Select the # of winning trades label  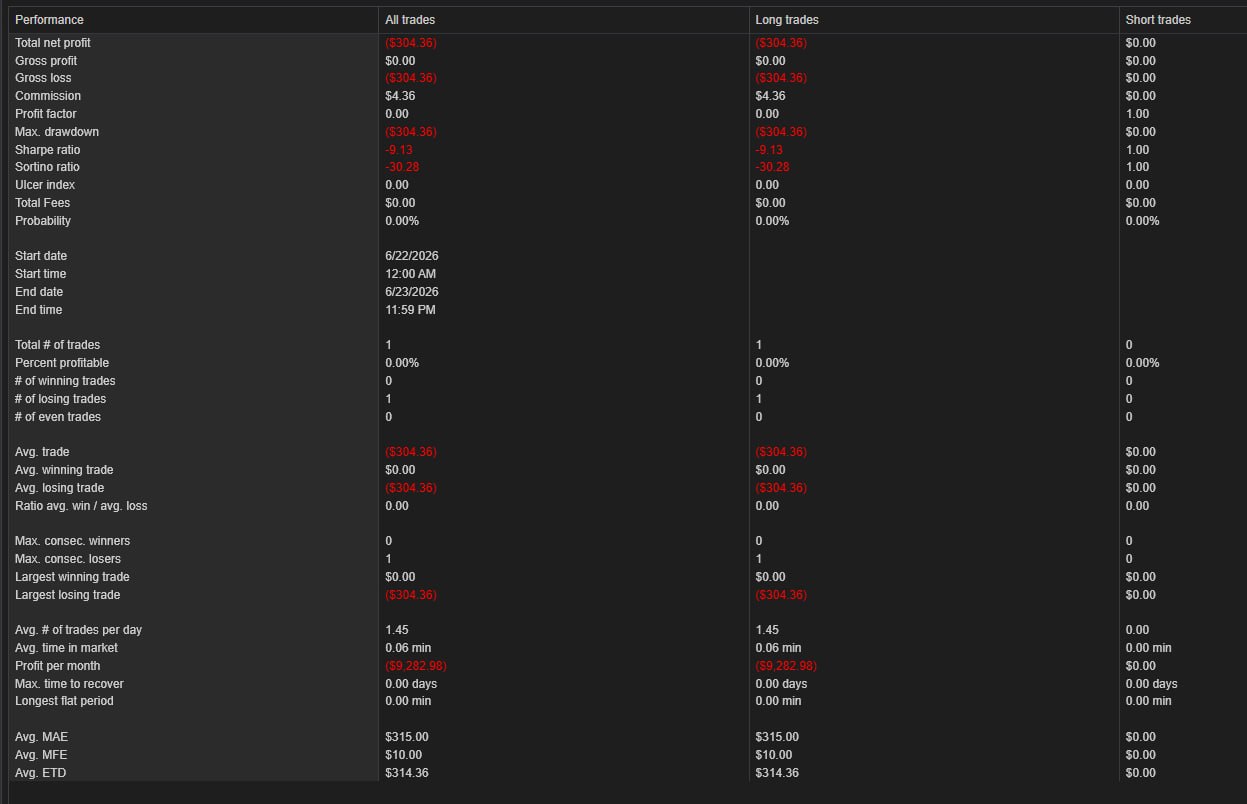click(x=65, y=381)
